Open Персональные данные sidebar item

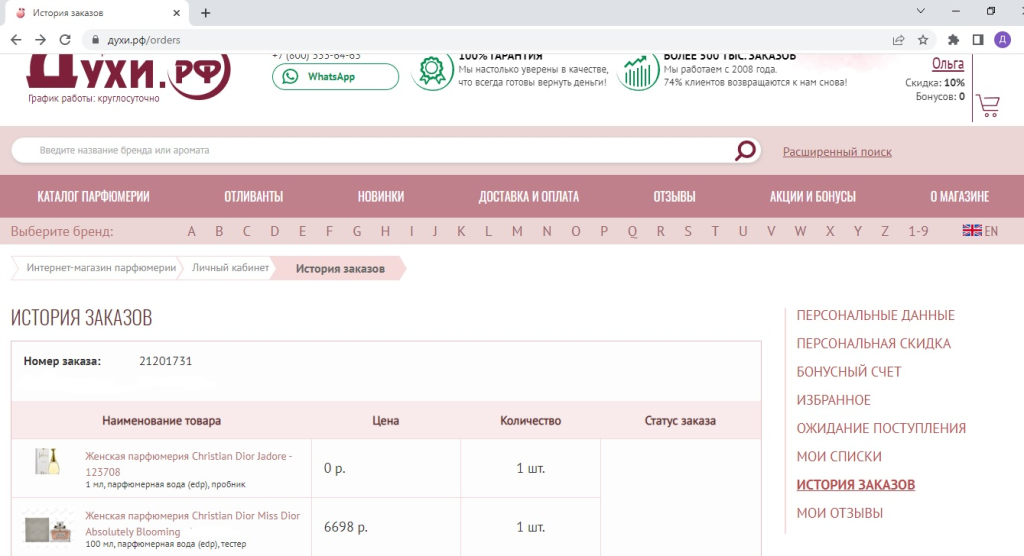pos(875,316)
